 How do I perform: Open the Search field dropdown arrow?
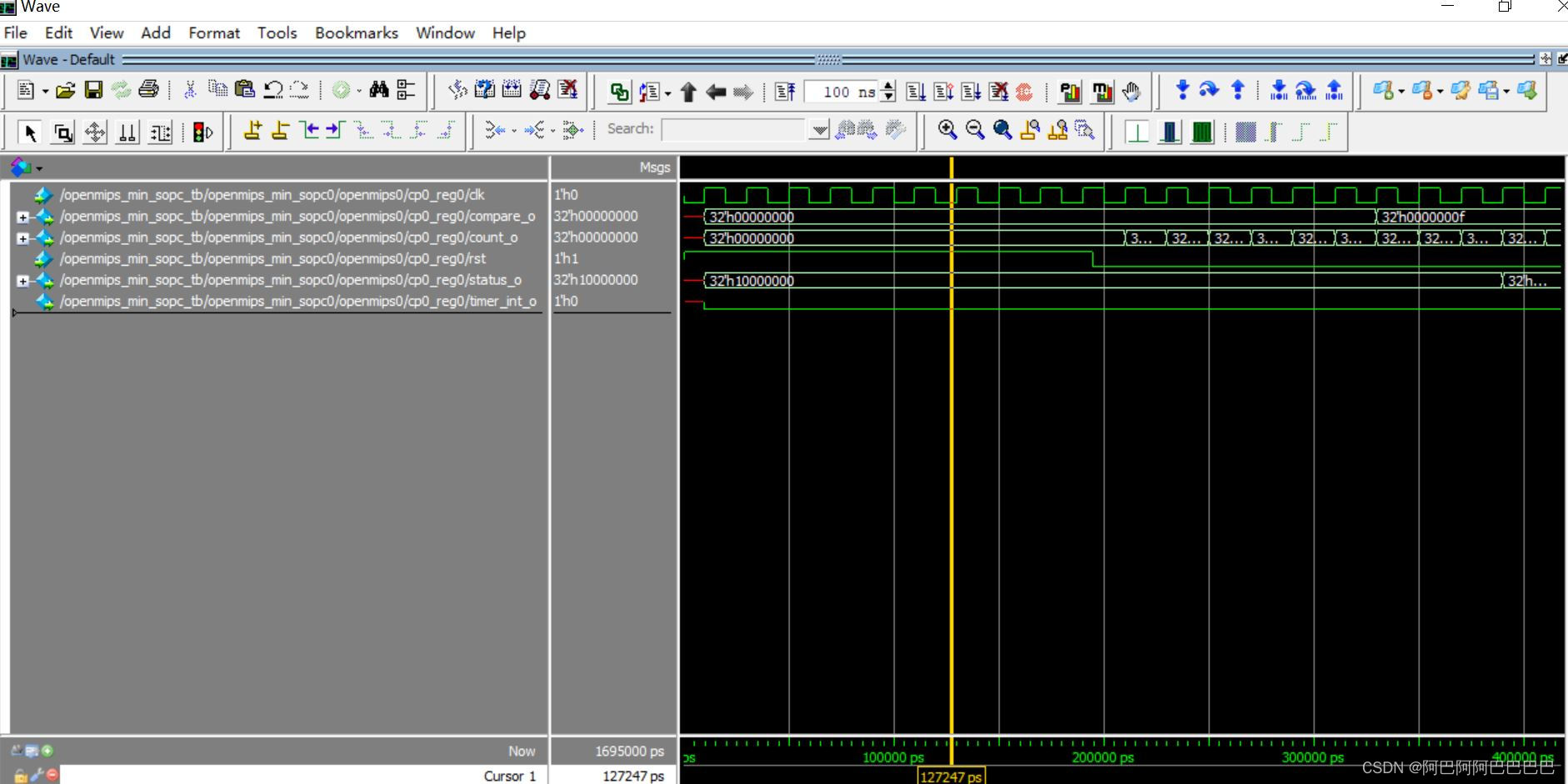[x=819, y=130]
